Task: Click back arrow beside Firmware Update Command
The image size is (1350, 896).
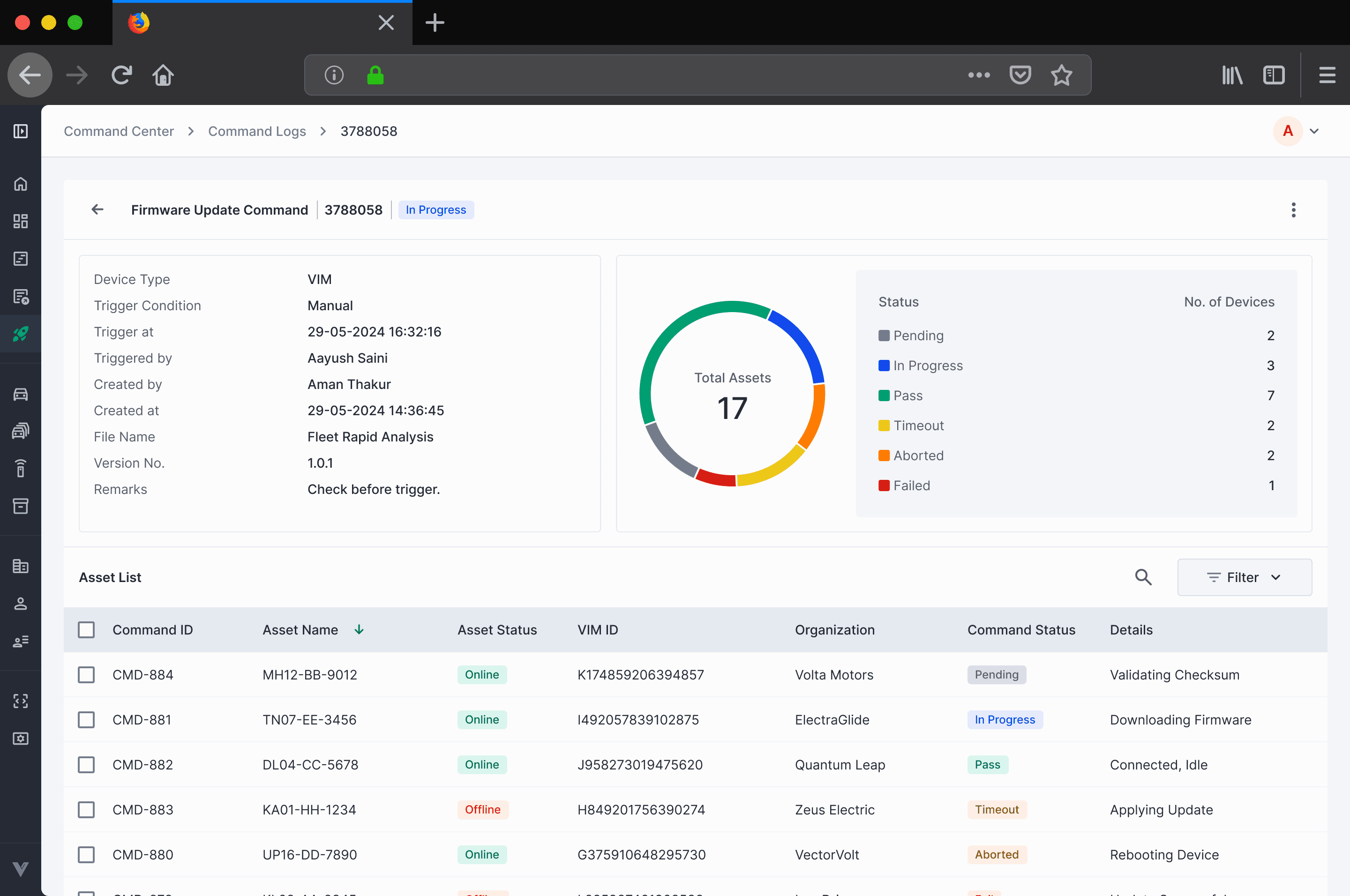Action: coord(98,210)
